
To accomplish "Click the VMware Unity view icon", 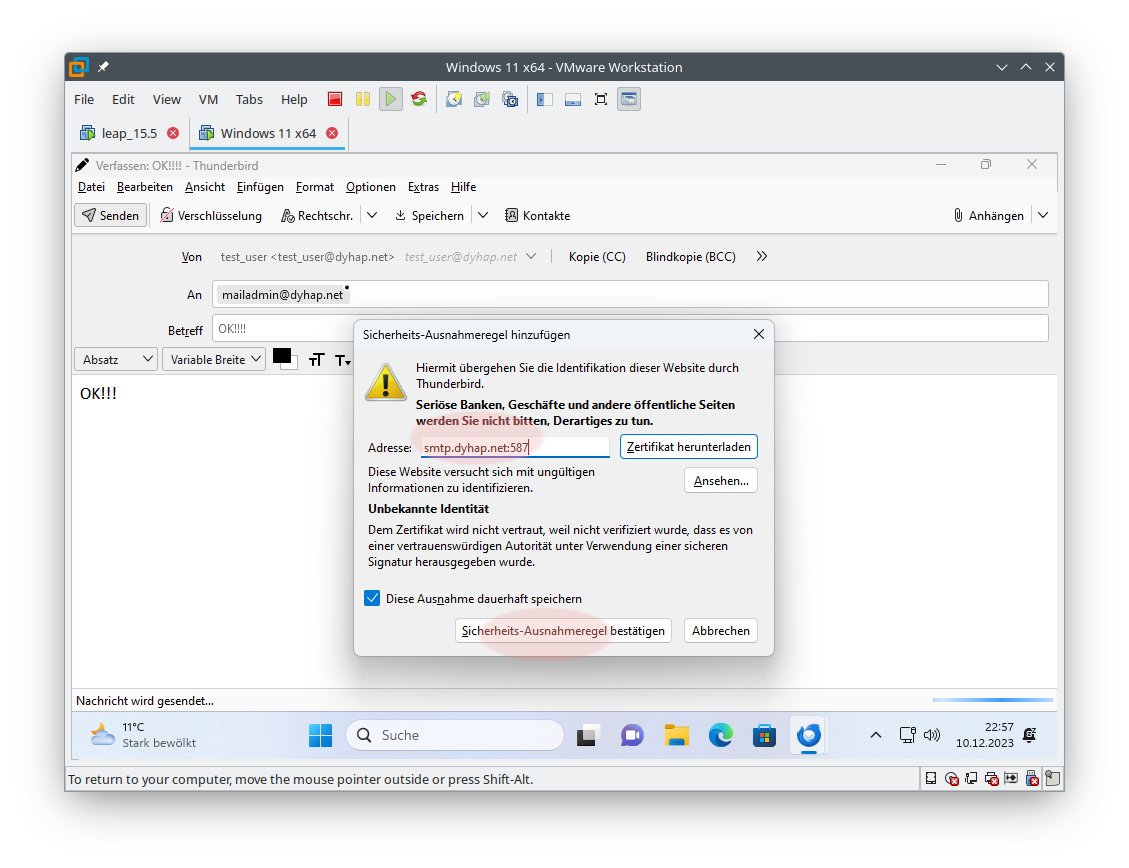I will [629, 99].
